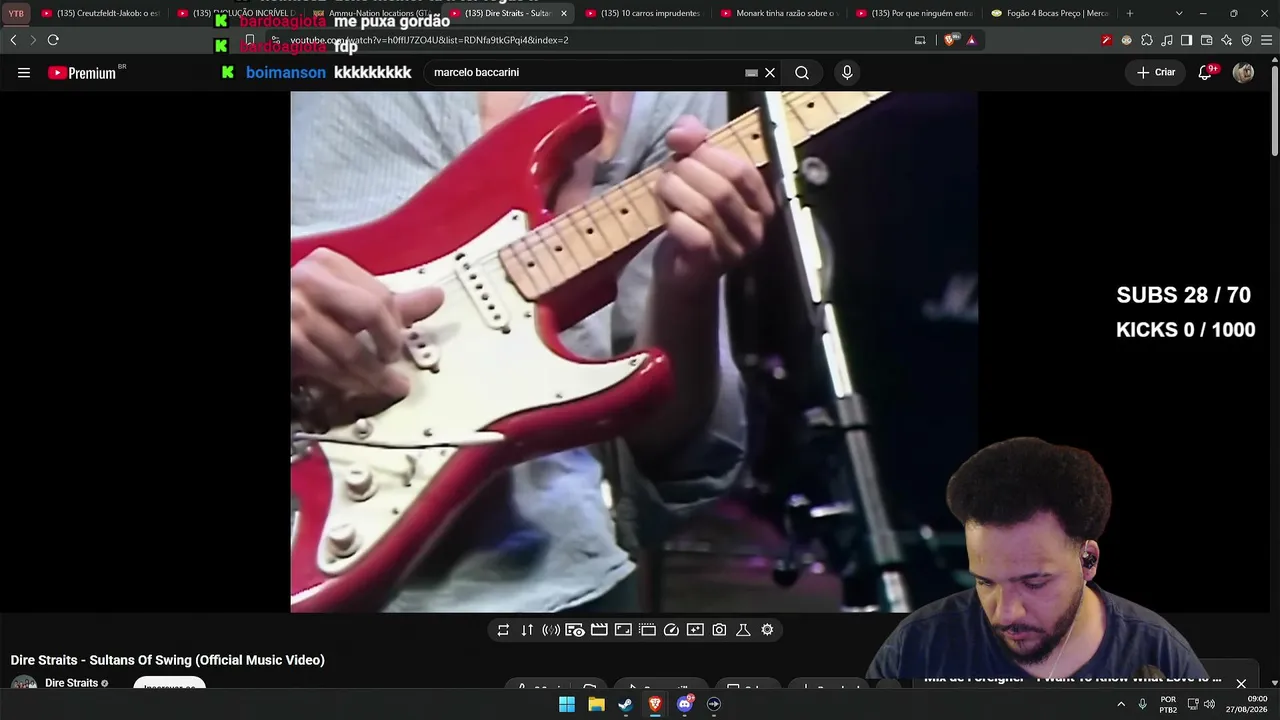Open the browser main menu
The image size is (1280, 720).
coord(1266,40)
